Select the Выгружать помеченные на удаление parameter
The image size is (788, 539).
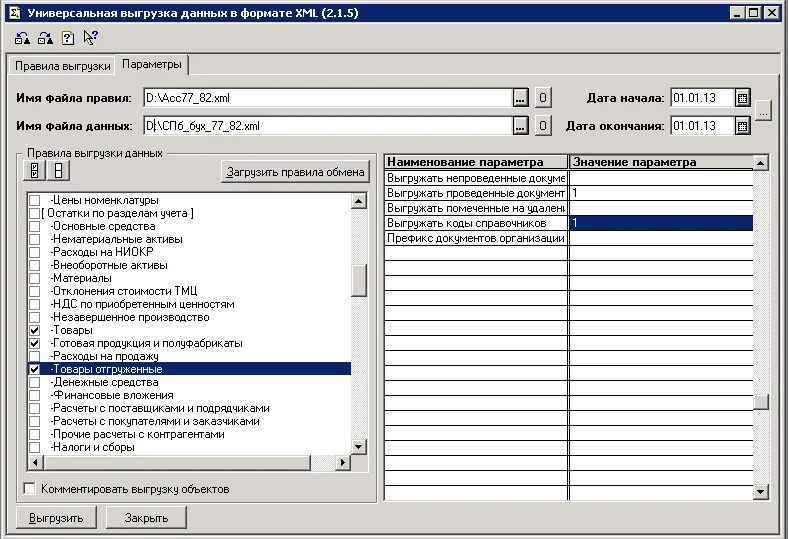[x=476, y=208]
